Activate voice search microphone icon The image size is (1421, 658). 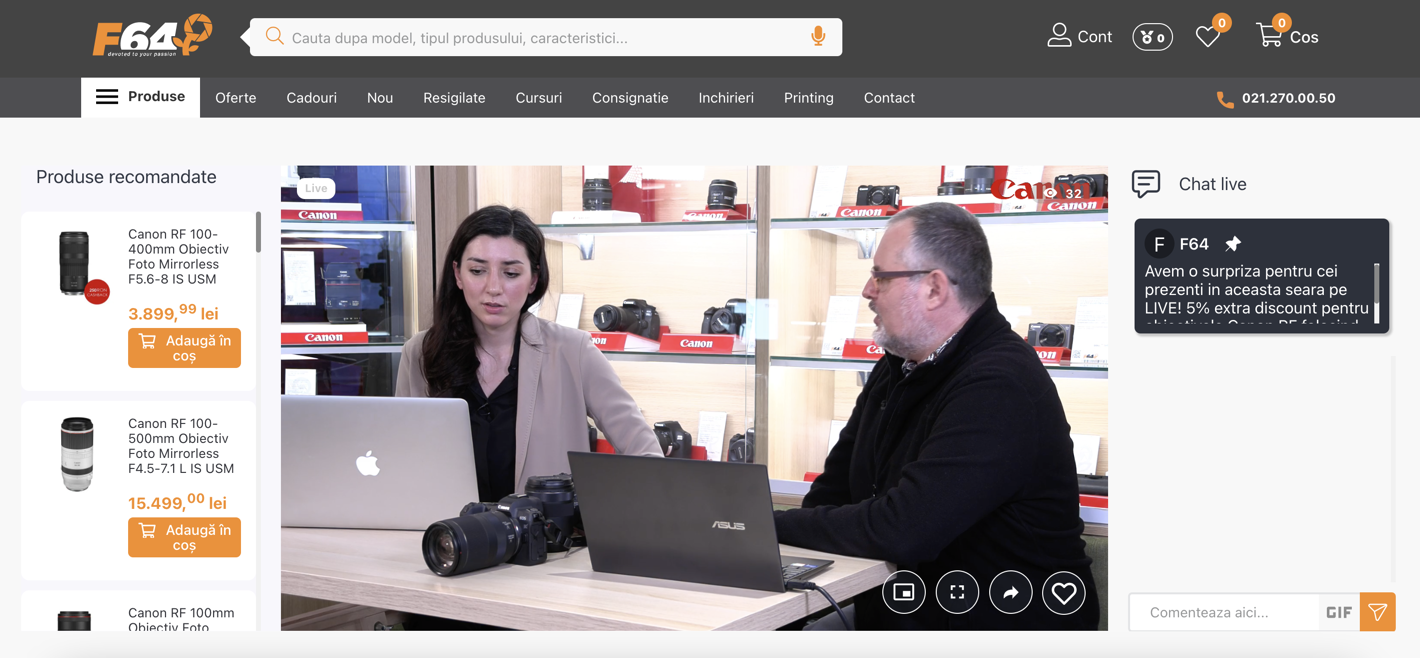point(818,37)
